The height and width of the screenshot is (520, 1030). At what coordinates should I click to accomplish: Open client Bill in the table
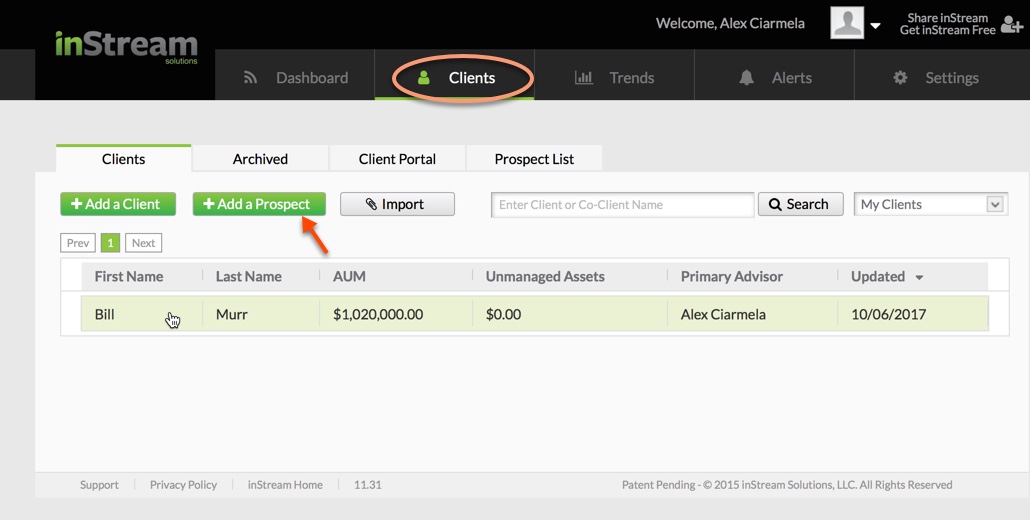click(x=104, y=314)
